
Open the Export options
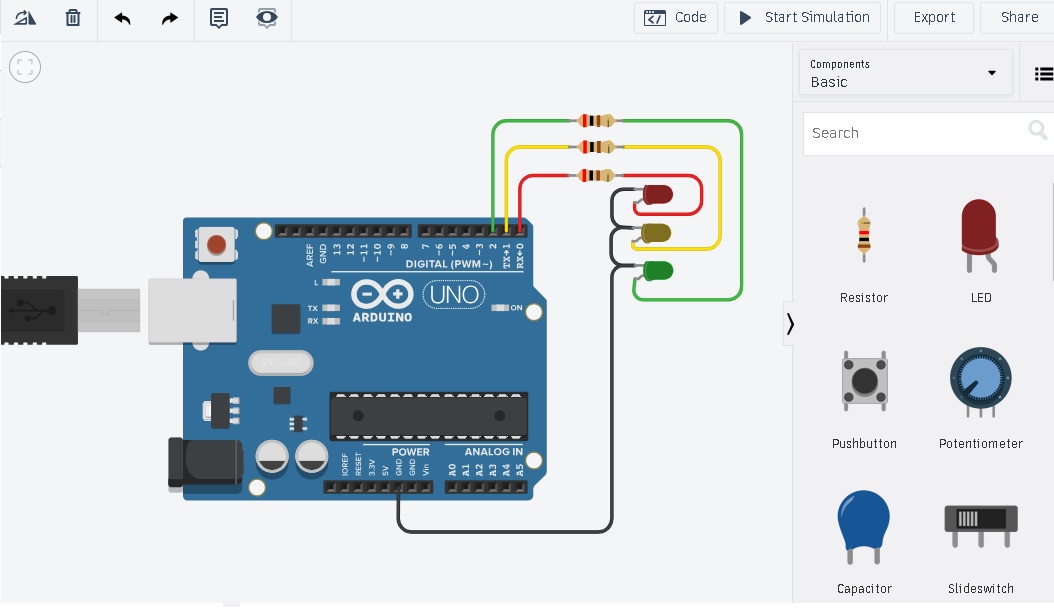932,17
